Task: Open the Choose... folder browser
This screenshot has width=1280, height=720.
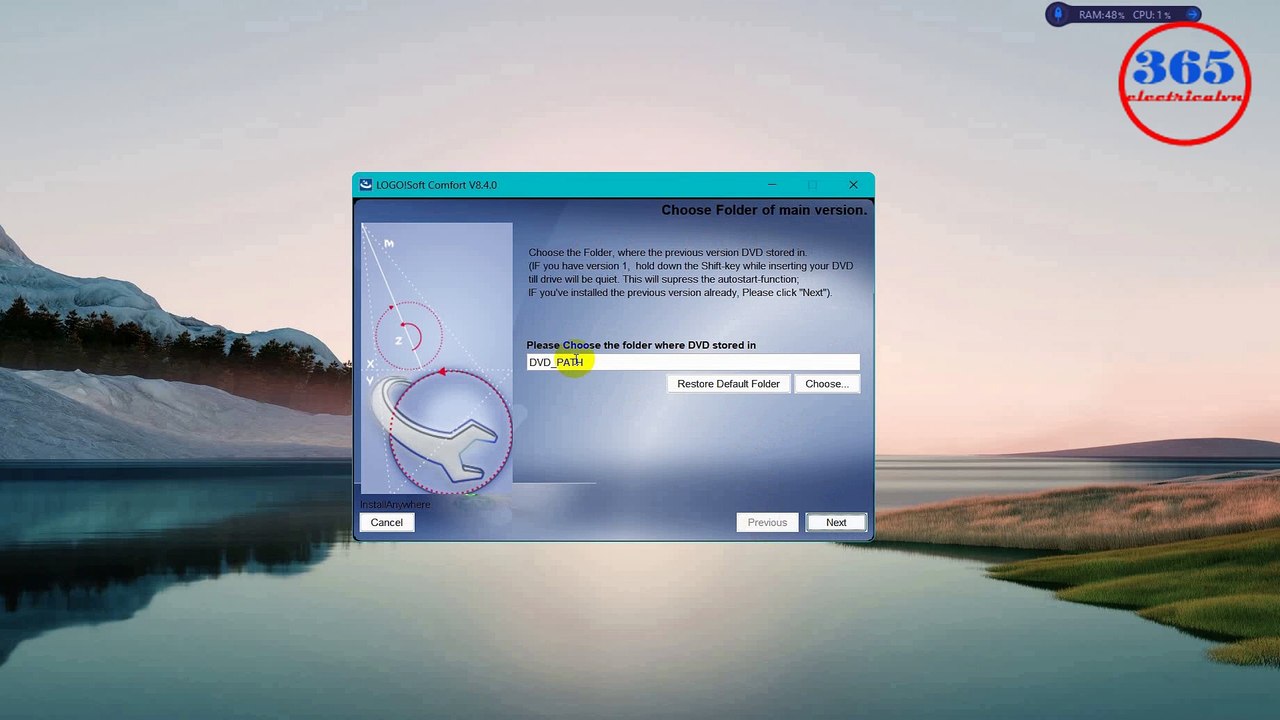Action: 827,384
